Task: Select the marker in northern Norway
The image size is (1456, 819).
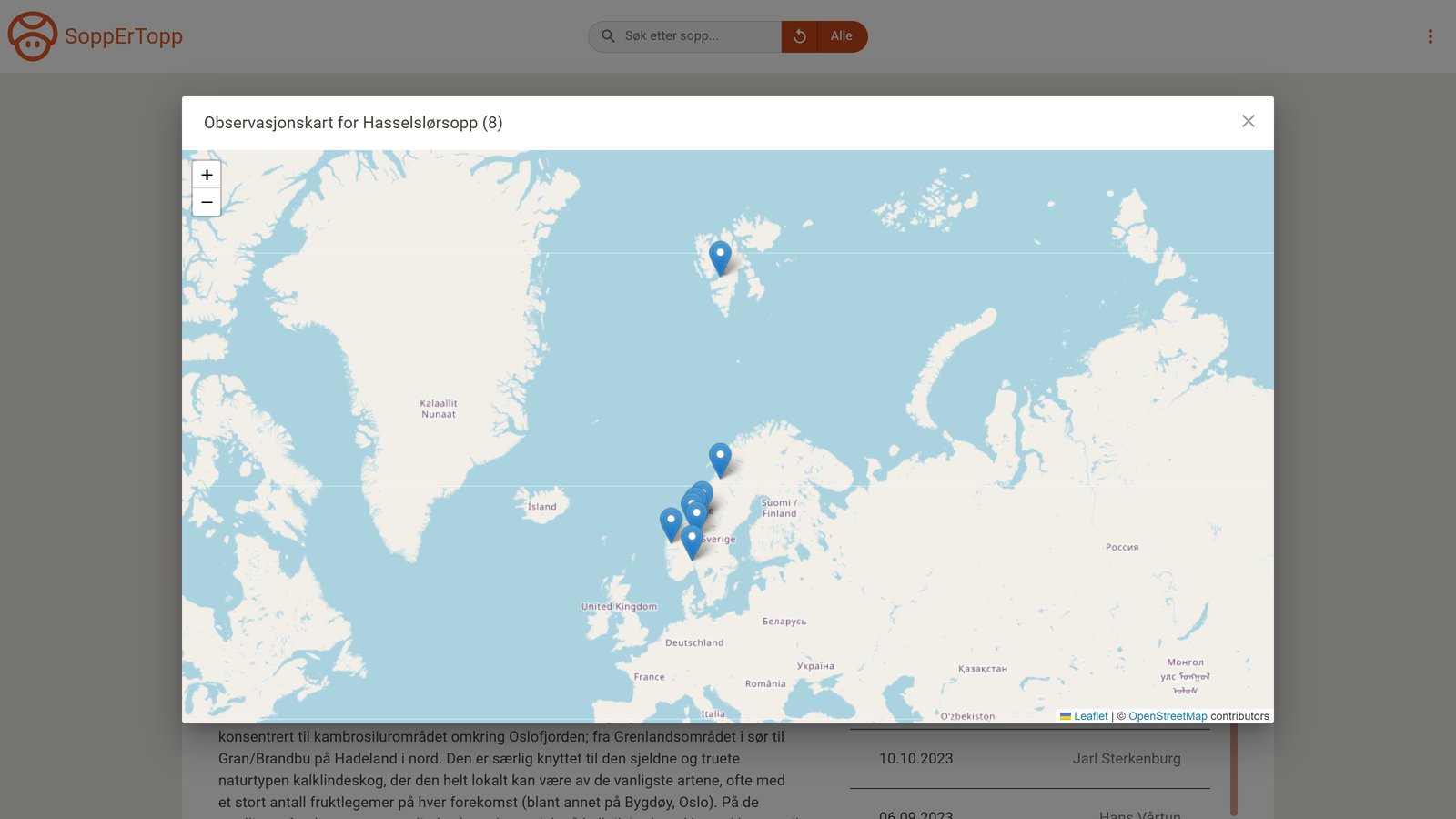Action: (x=720, y=460)
